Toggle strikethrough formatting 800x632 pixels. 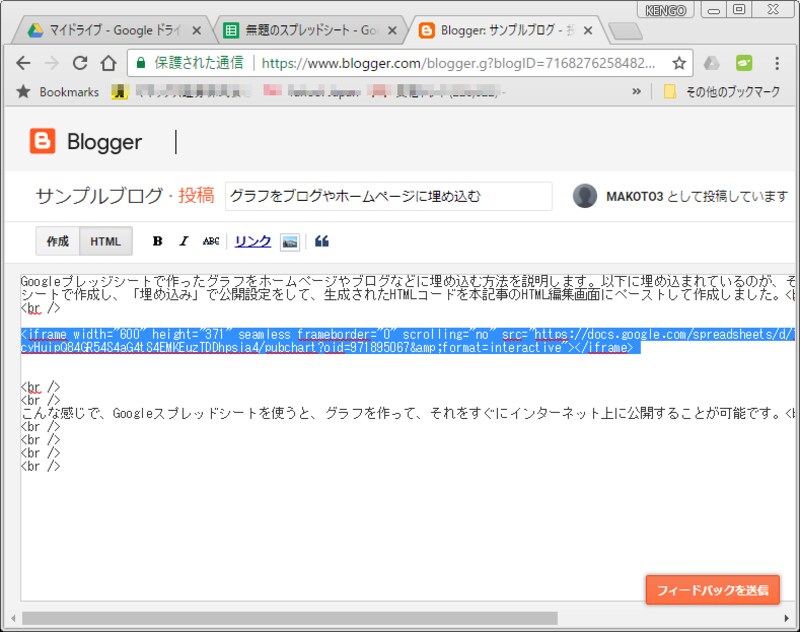209,240
